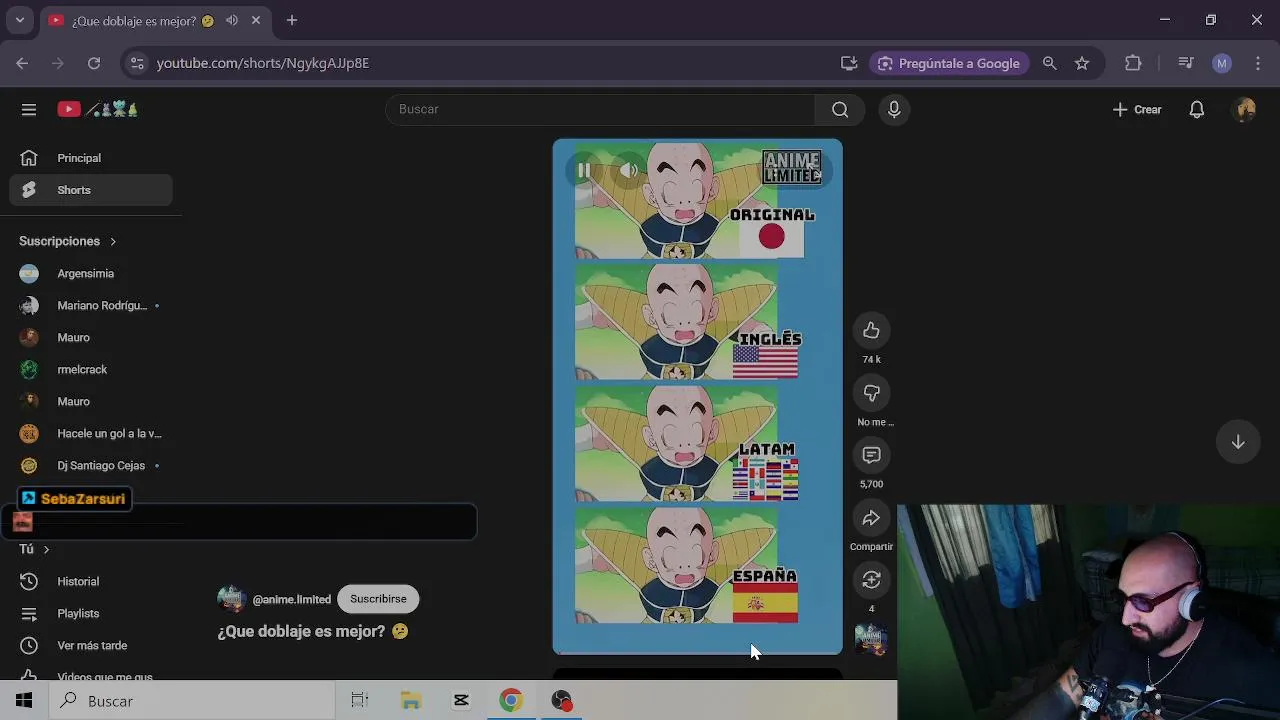Mute the Short's volume
This screenshot has height=720, width=1280.
[628, 170]
